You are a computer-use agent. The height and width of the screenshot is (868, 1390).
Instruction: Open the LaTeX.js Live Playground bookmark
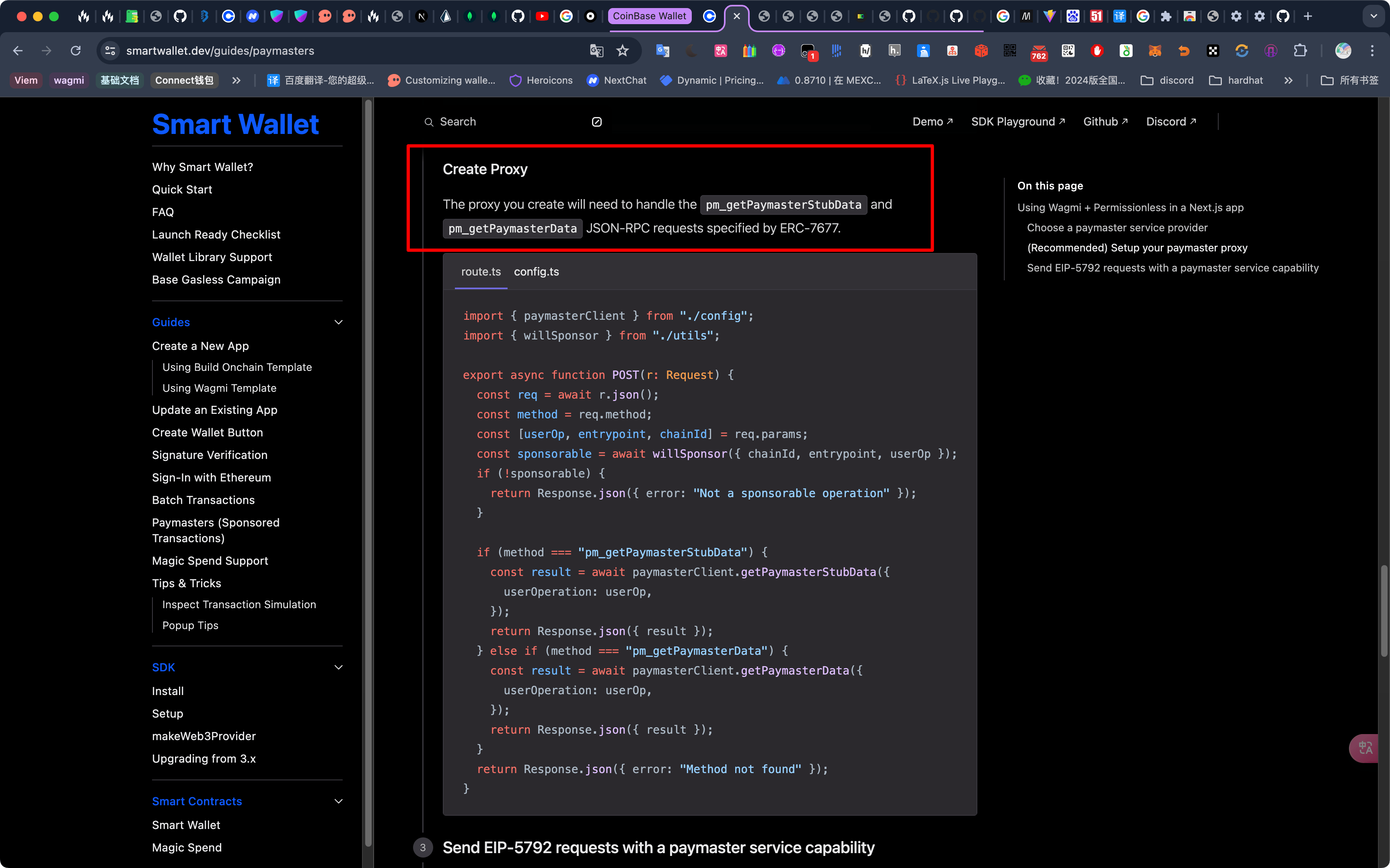[950, 80]
